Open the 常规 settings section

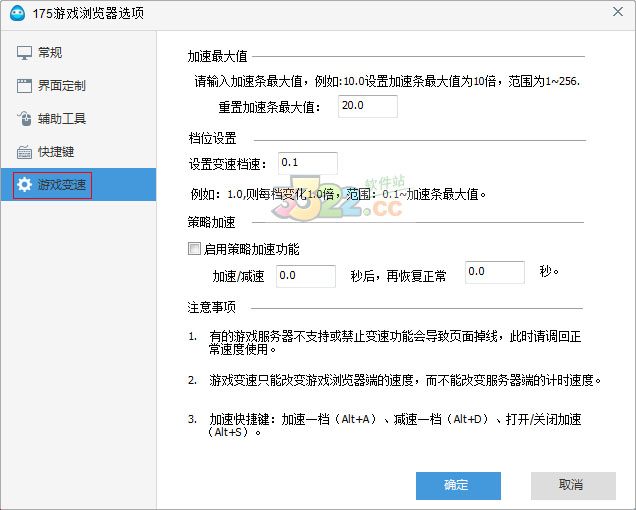(x=78, y=53)
